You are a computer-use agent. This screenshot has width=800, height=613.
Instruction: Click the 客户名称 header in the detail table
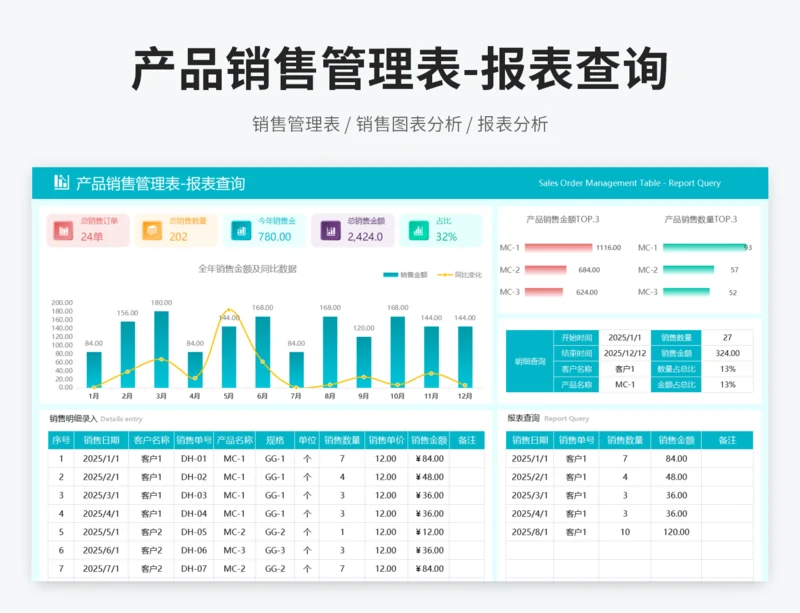click(x=151, y=440)
